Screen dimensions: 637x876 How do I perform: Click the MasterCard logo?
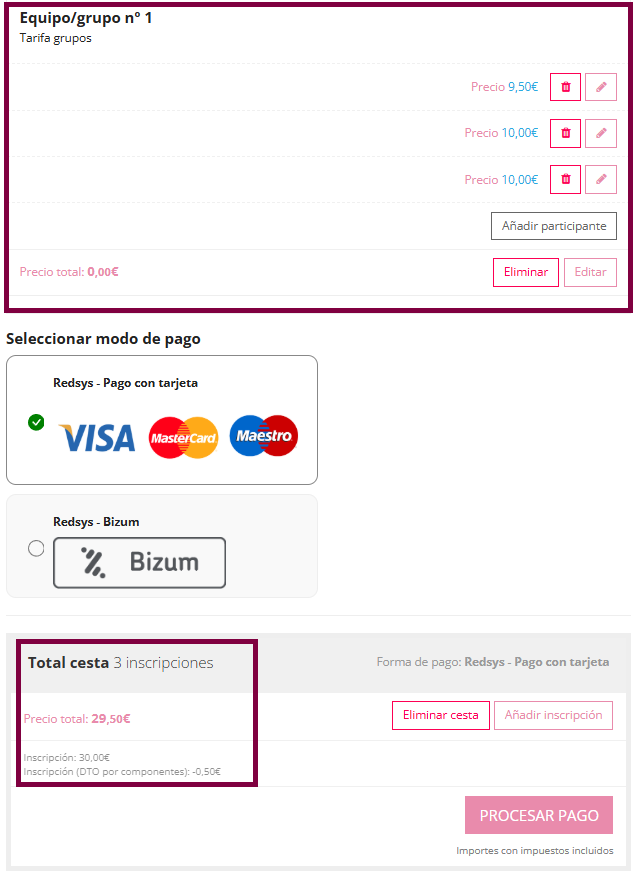pyautogui.click(x=183, y=437)
